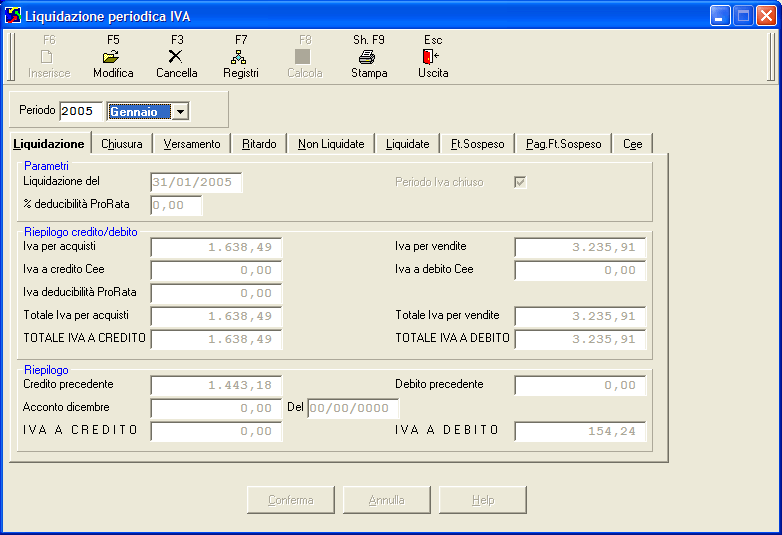Select the Credito precedente field
Image resolution: width=782 pixels, height=535 pixels.
[216, 385]
